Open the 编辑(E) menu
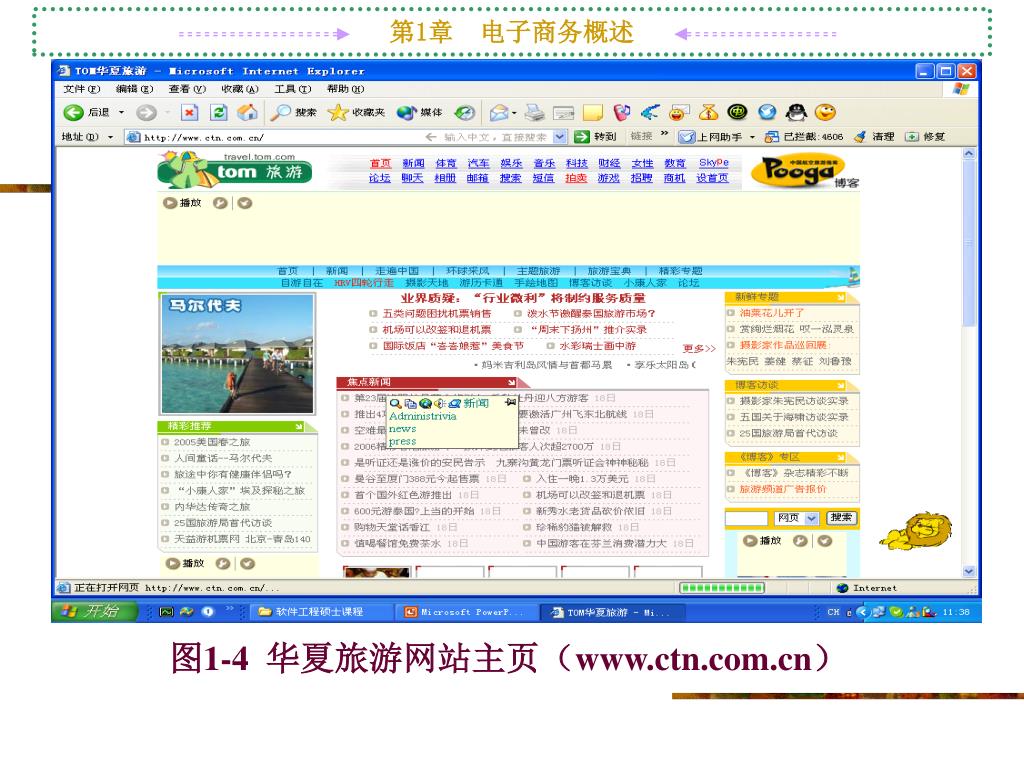Viewport: 1024px width, 768px height. (x=134, y=89)
